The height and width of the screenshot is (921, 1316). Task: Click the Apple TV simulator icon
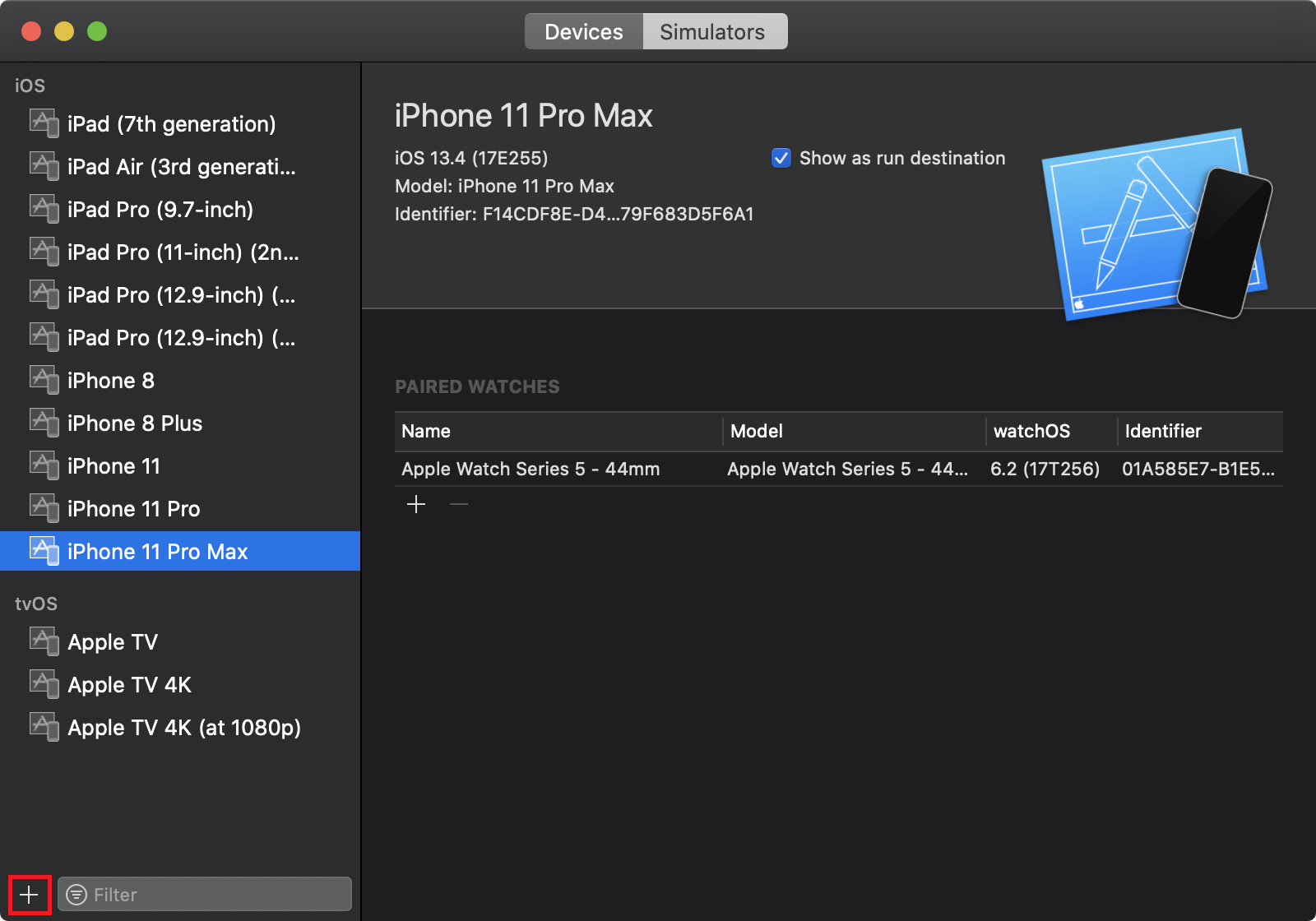44,641
